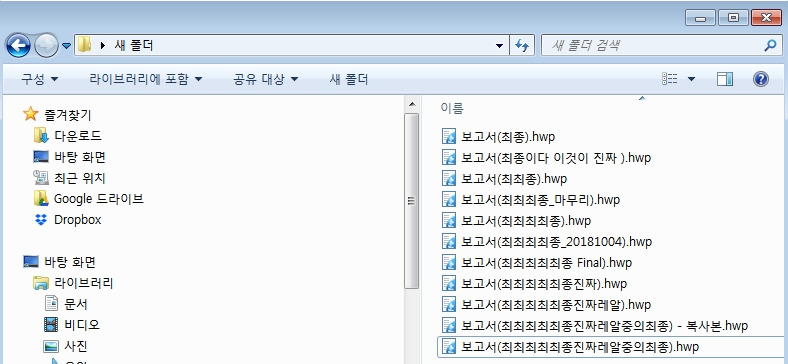This screenshot has width=788, height=364.
Task: Select the 복사본.hwp copy file
Action: point(605,327)
